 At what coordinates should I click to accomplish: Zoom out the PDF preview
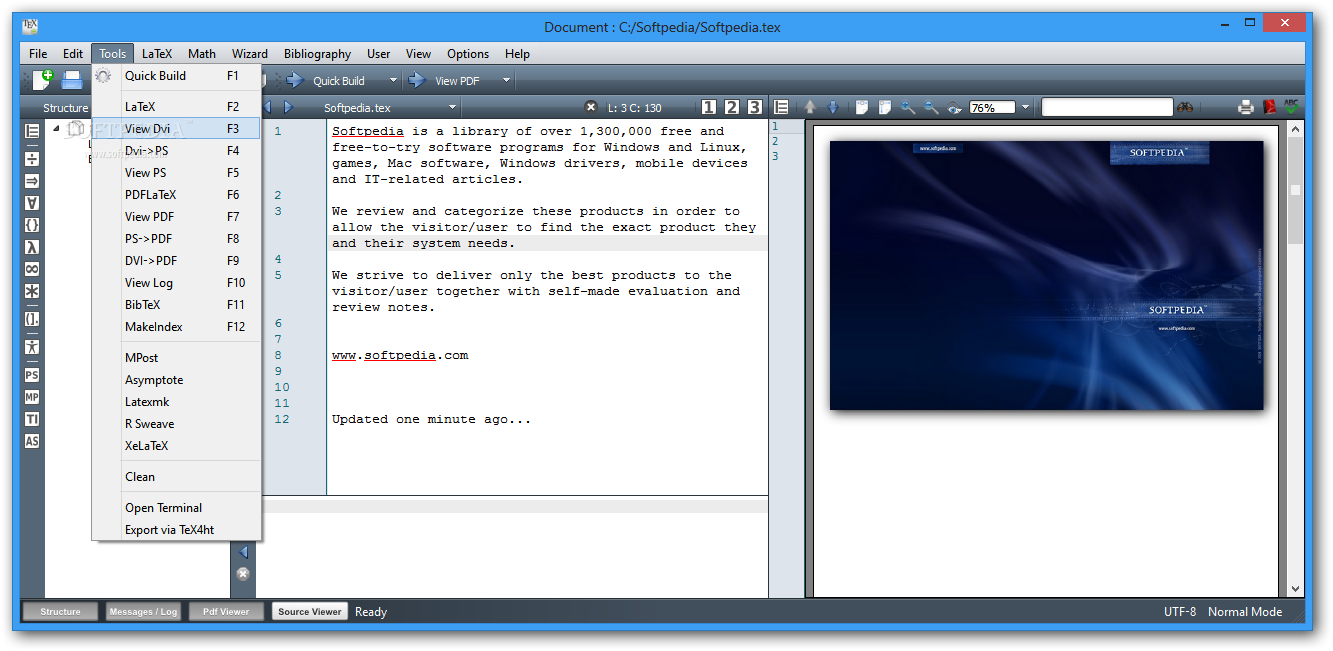[931, 107]
